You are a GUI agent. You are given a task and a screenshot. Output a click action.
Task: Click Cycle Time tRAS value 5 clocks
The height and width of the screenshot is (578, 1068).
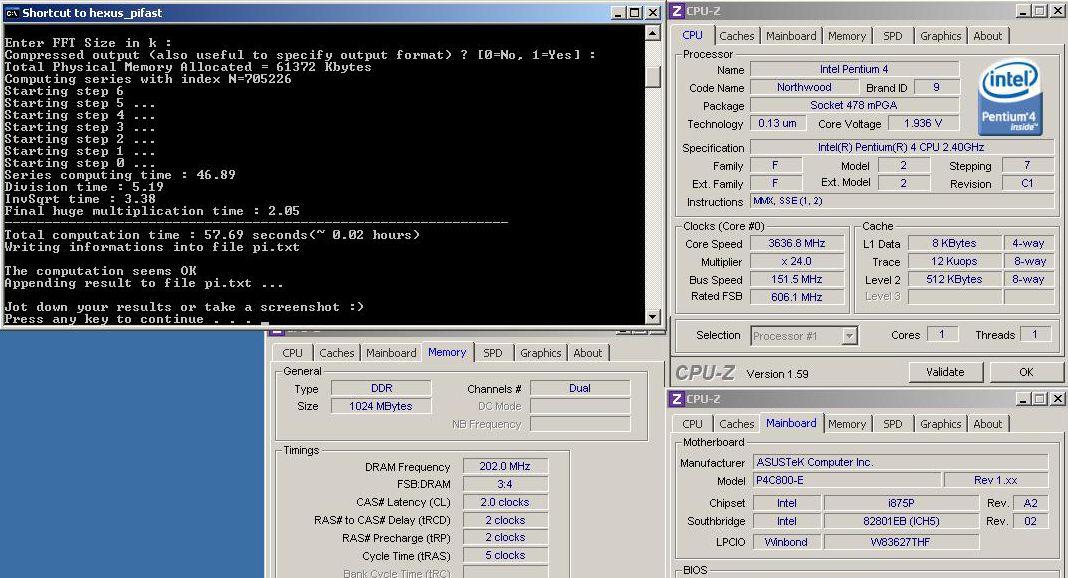(505, 556)
